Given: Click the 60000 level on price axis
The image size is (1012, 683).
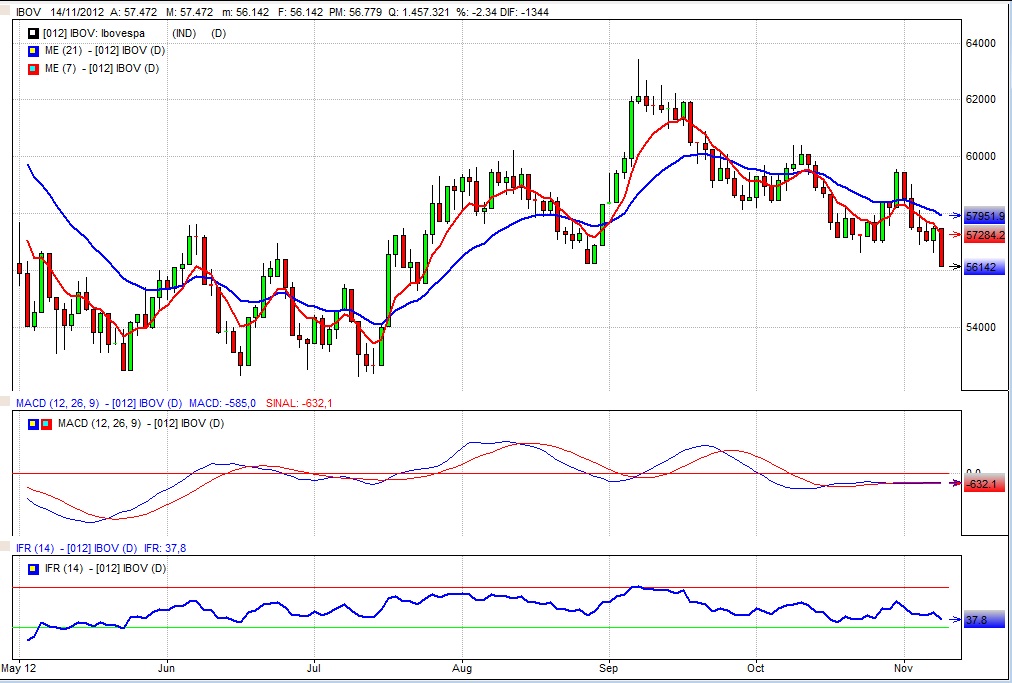Looking at the screenshot, I should pyautogui.click(x=980, y=156).
